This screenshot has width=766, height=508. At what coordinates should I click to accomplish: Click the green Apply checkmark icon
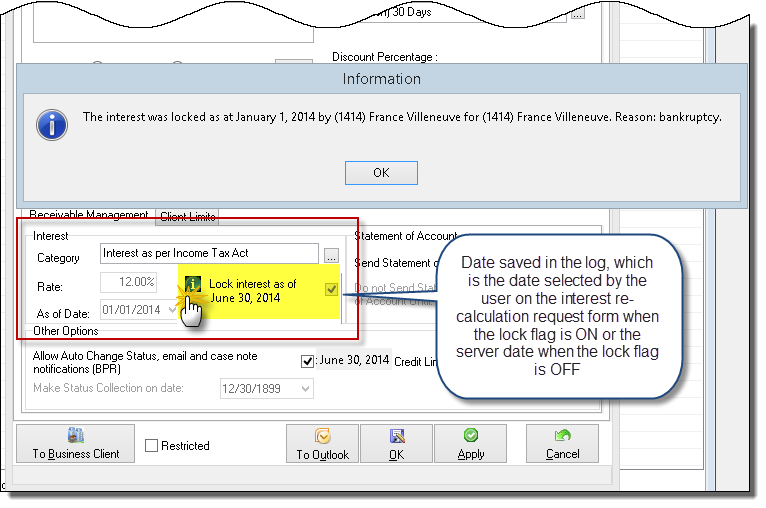pos(471,435)
